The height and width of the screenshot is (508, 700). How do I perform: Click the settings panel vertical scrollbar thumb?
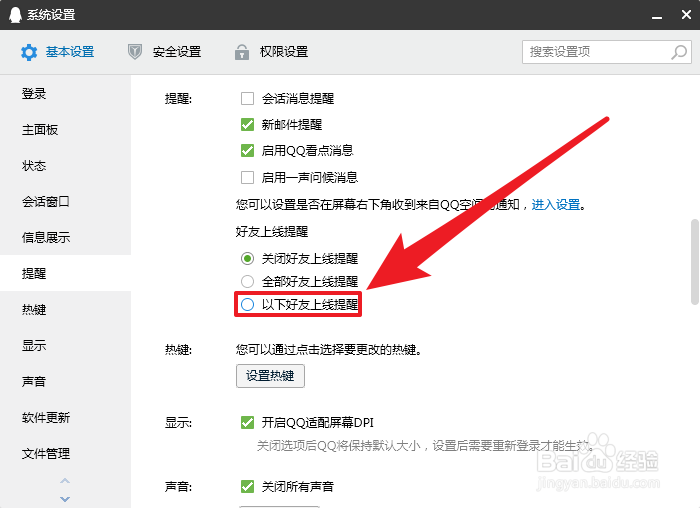tap(695, 262)
